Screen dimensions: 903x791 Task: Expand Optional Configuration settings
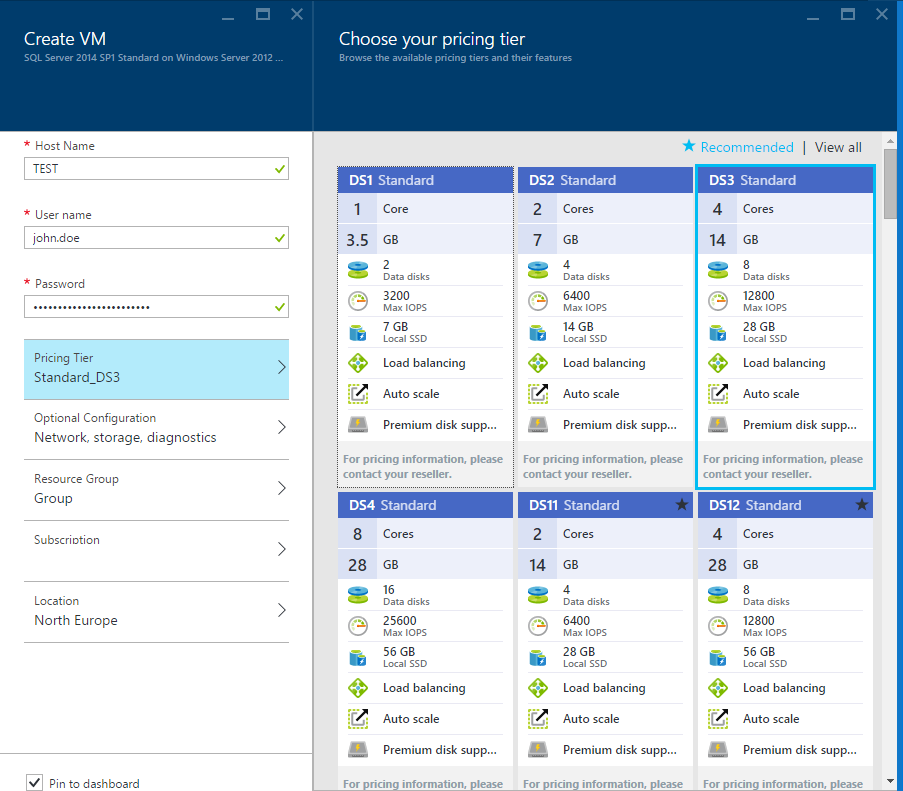point(156,428)
